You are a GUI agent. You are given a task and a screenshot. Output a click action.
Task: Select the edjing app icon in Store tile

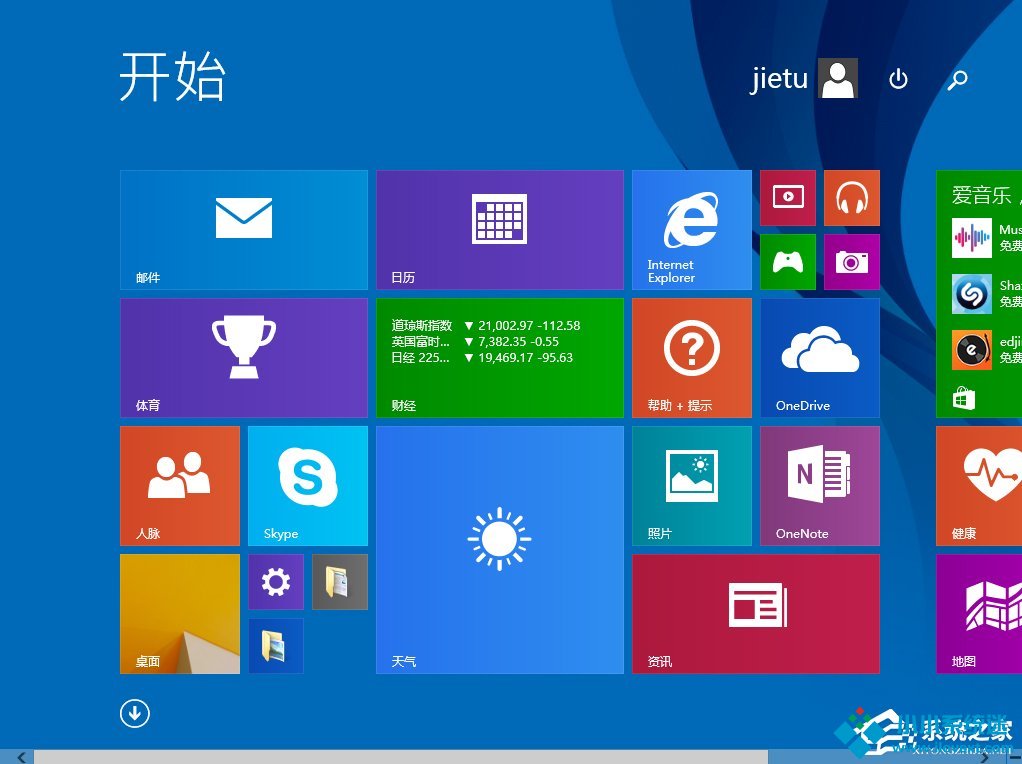coord(971,350)
